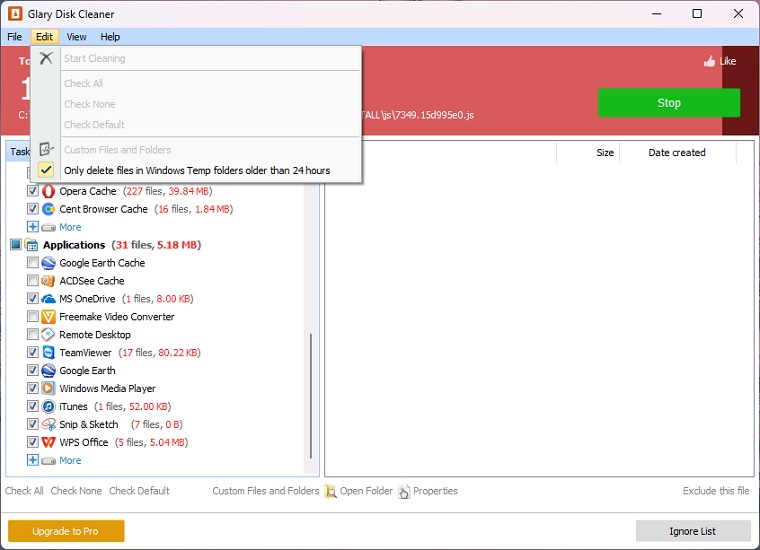This screenshot has height=550, width=760.
Task: Enable the Remote Desktop checkbox
Action: (x=32, y=334)
